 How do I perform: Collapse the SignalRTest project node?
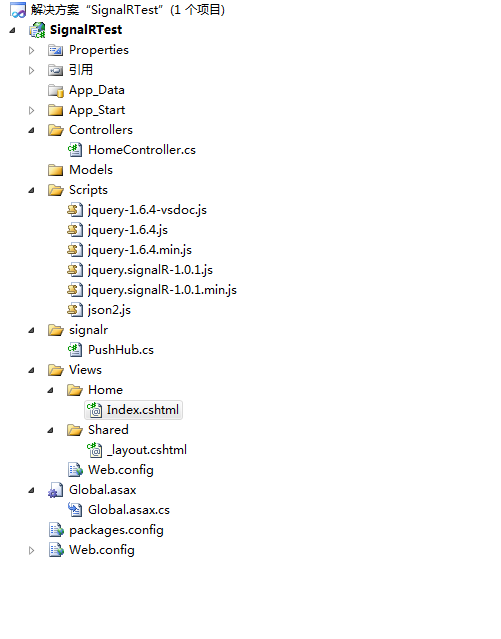[13, 30]
